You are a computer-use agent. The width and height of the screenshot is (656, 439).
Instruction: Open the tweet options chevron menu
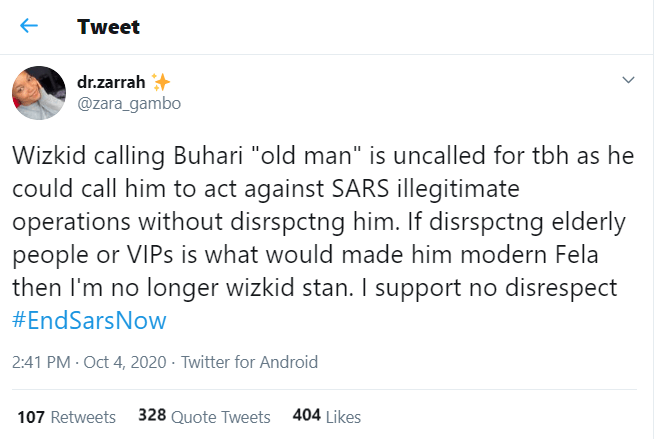pyautogui.click(x=628, y=80)
